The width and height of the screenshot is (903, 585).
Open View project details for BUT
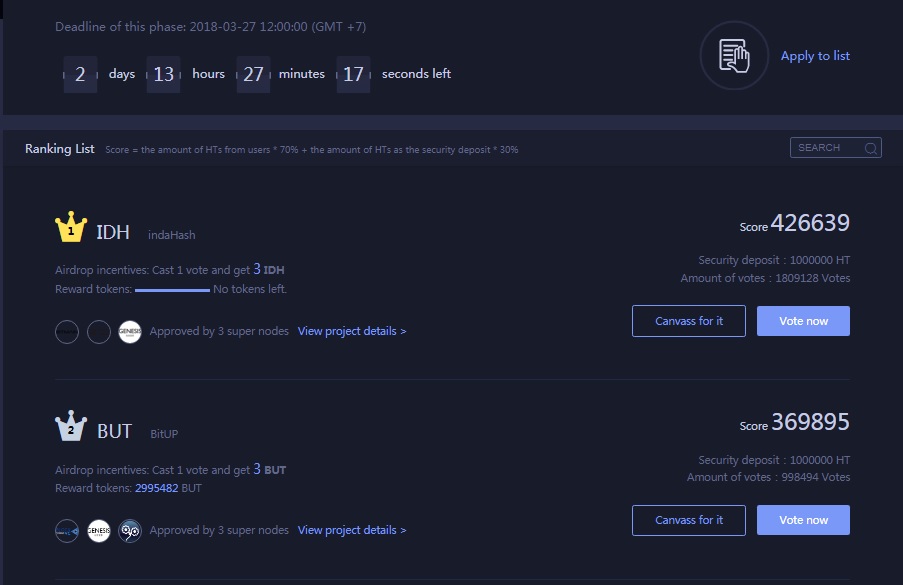tap(352, 530)
